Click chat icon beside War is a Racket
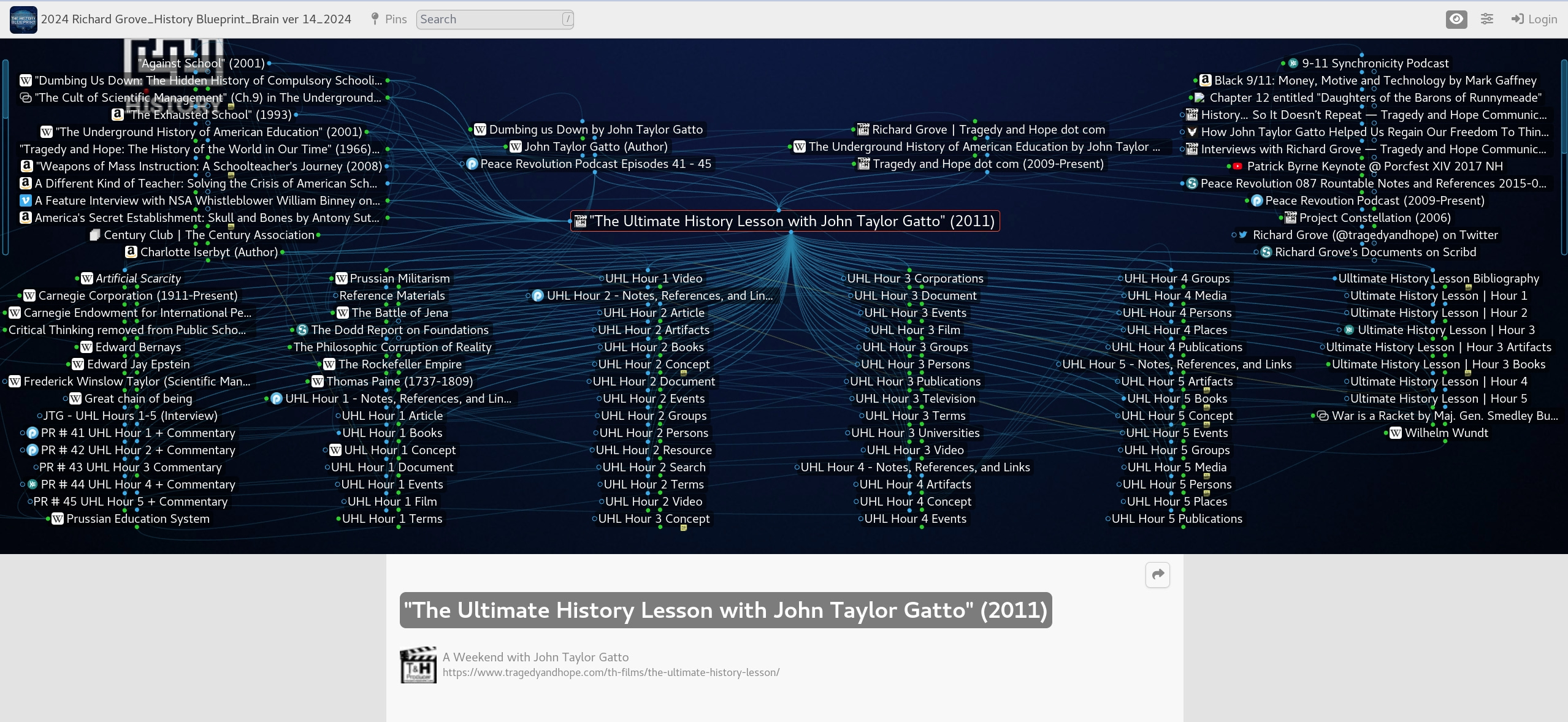Image resolution: width=1568 pixels, height=722 pixels. pyautogui.click(x=1323, y=416)
